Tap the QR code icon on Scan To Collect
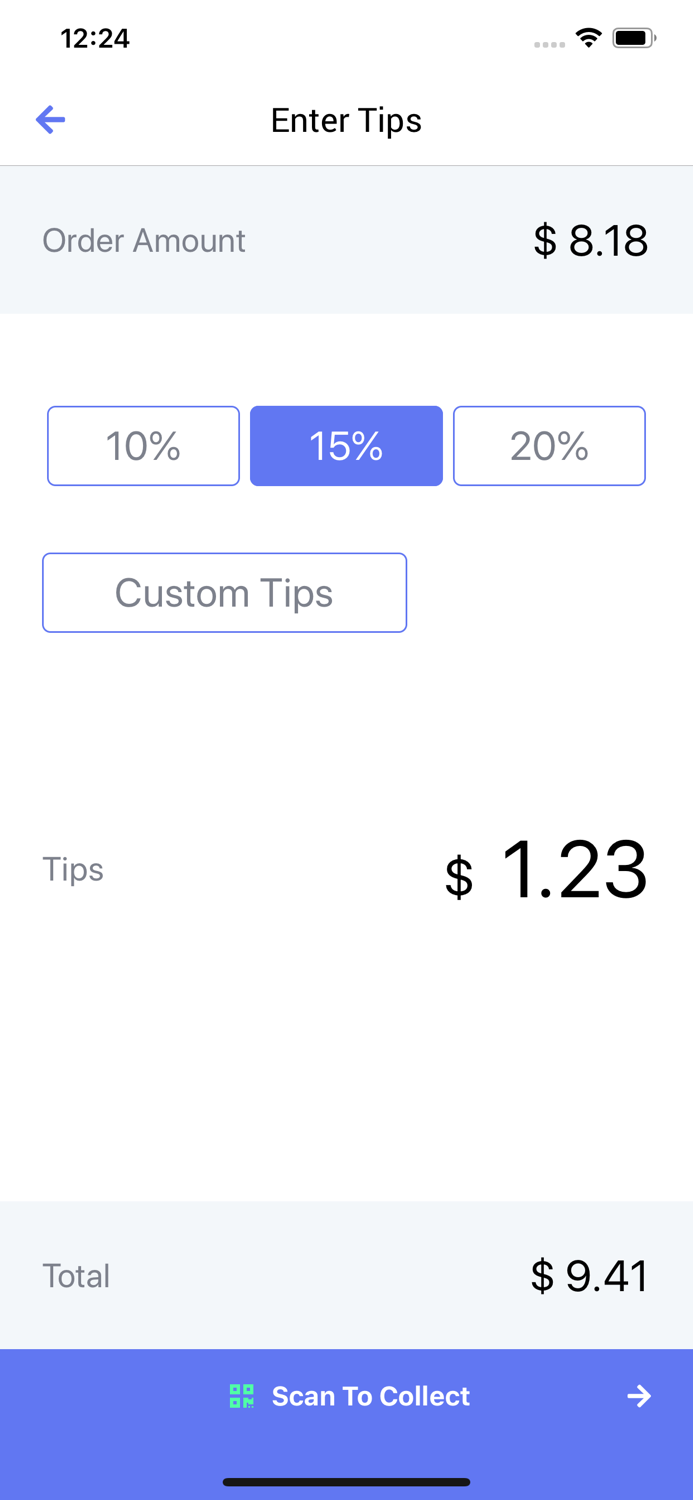Image resolution: width=693 pixels, height=1500 pixels. click(240, 1396)
